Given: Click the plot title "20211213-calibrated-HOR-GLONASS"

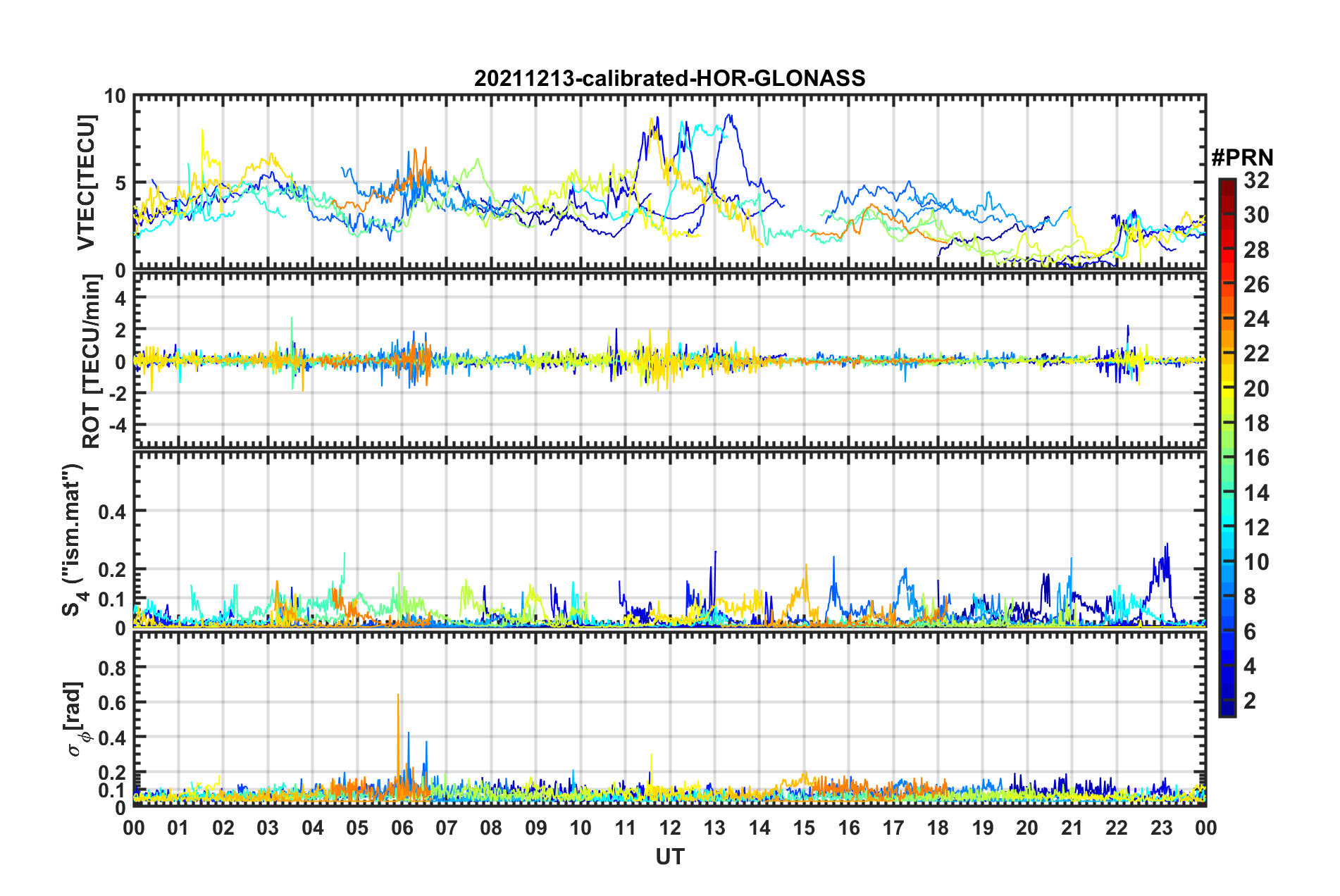Looking at the screenshot, I should click(x=669, y=78).
